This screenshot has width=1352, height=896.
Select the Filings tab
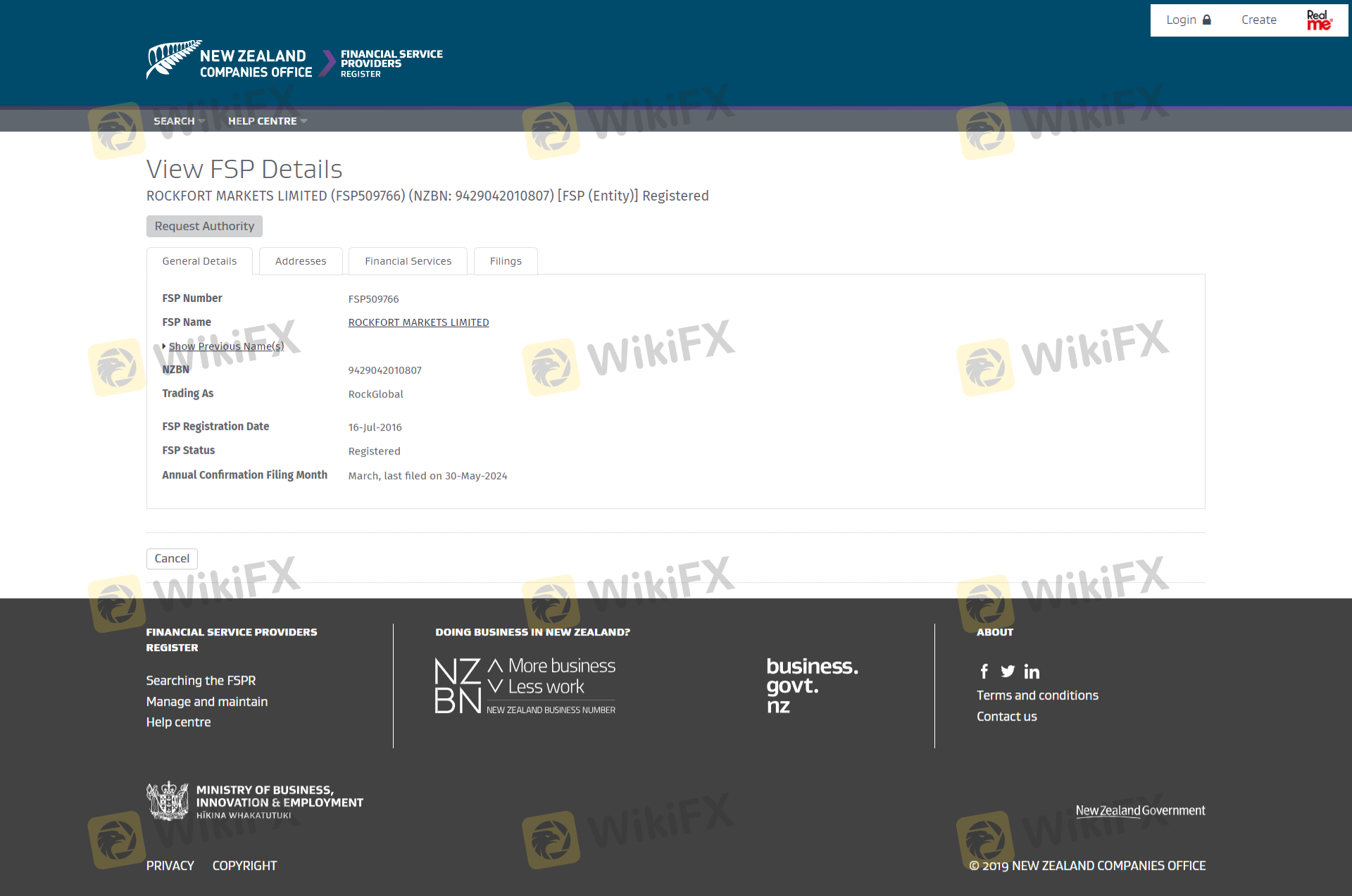coord(506,261)
